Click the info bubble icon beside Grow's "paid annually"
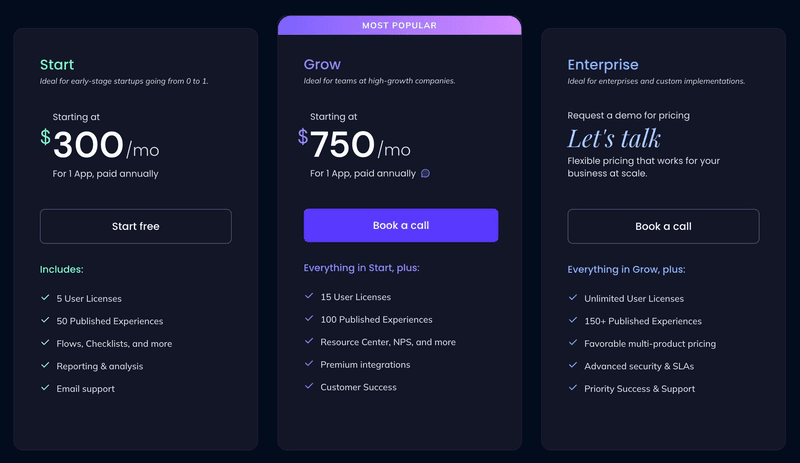Viewport: 800px width, 463px height. pos(425,173)
